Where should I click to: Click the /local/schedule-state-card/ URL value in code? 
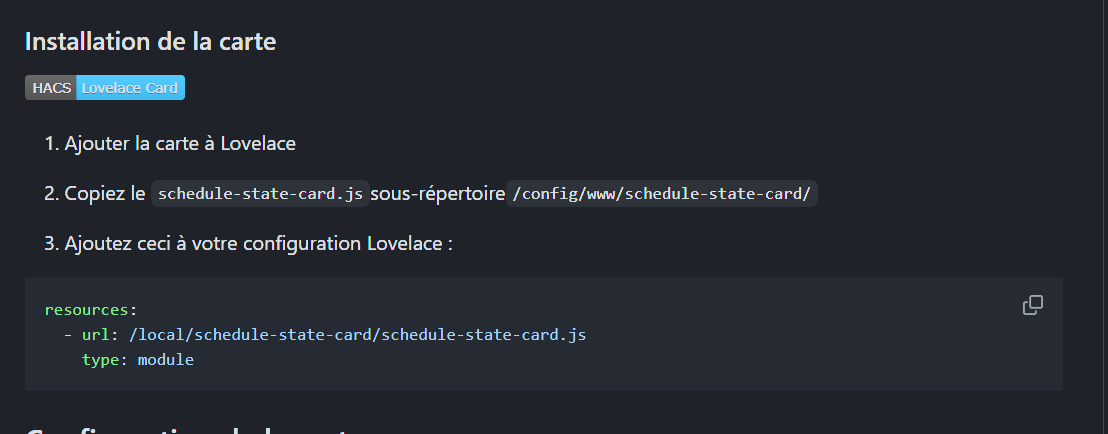(356, 334)
